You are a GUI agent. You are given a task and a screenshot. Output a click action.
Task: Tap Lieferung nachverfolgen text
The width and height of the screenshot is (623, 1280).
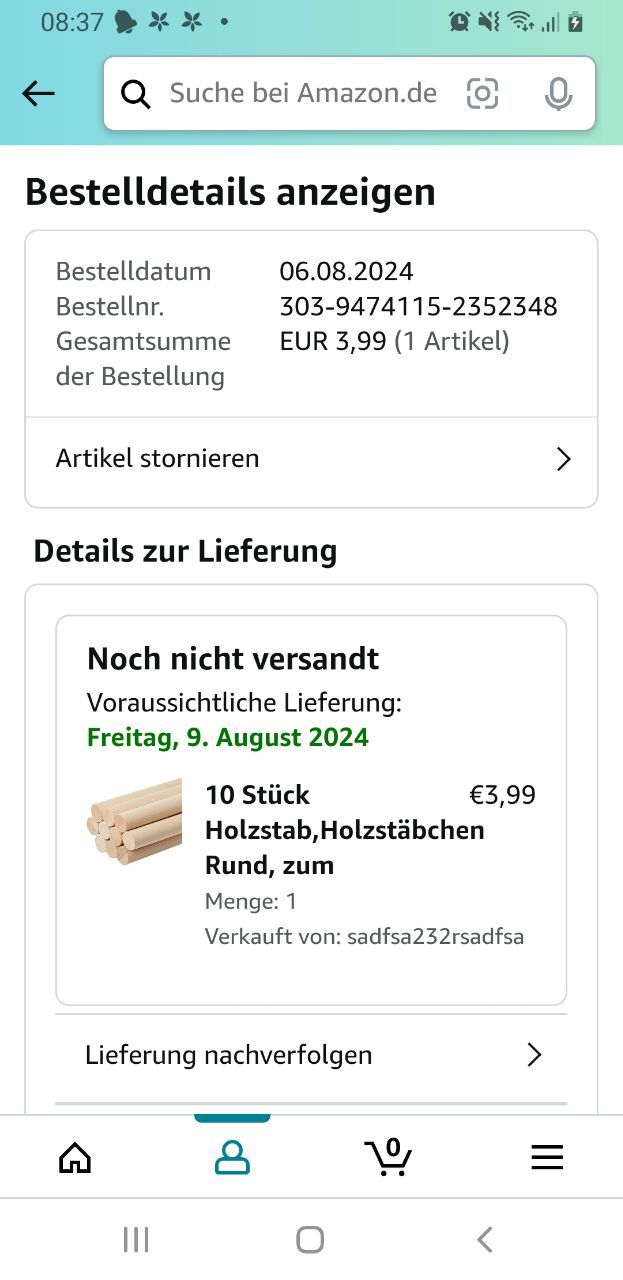[228, 1055]
